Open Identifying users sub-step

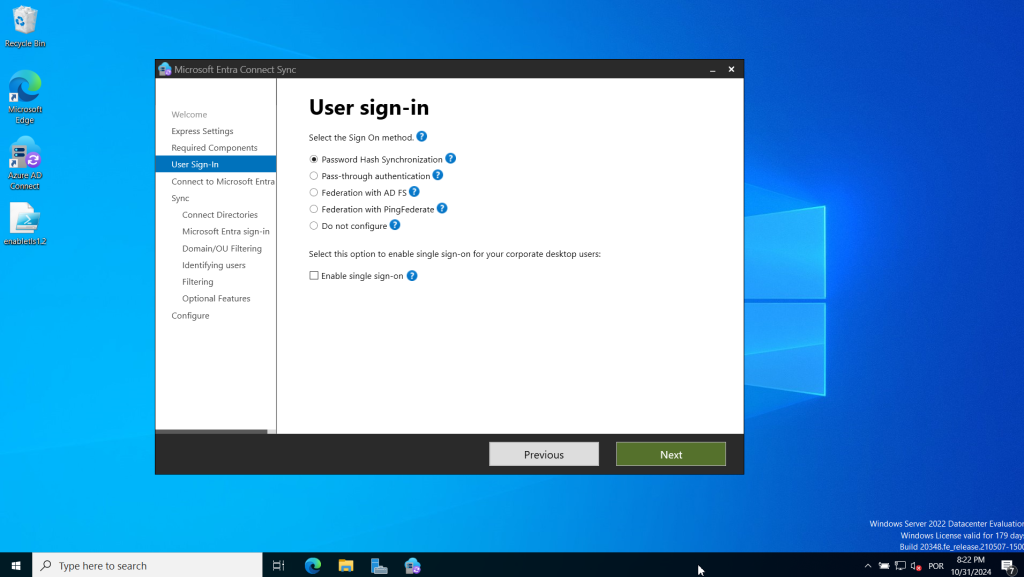click(x=214, y=265)
